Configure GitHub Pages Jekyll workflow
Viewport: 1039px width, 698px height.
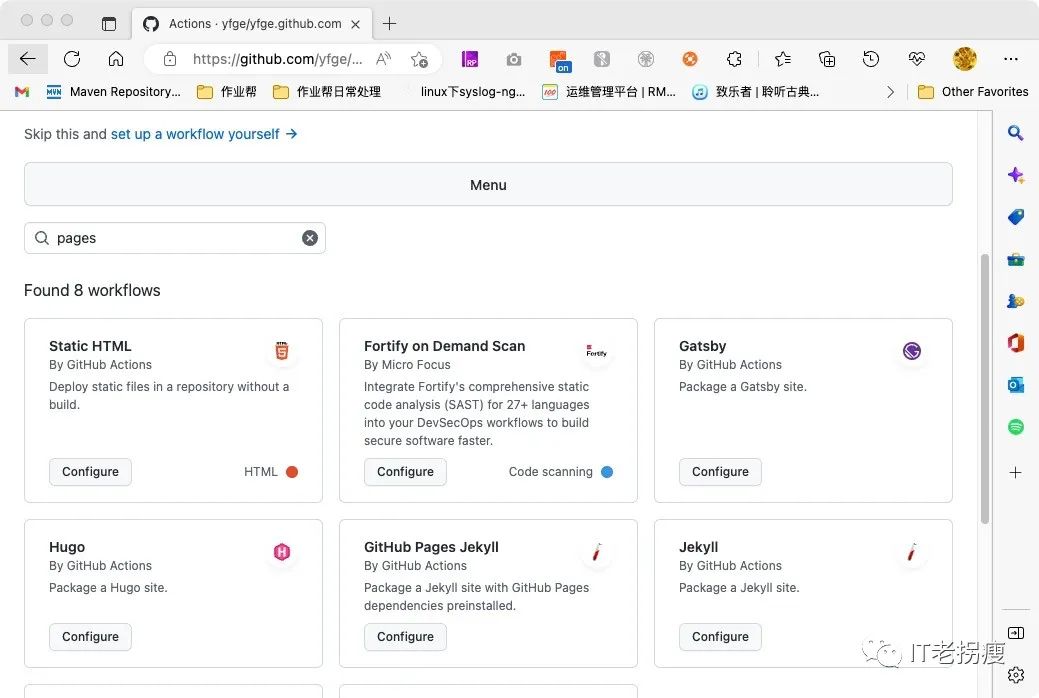click(x=405, y=637)
